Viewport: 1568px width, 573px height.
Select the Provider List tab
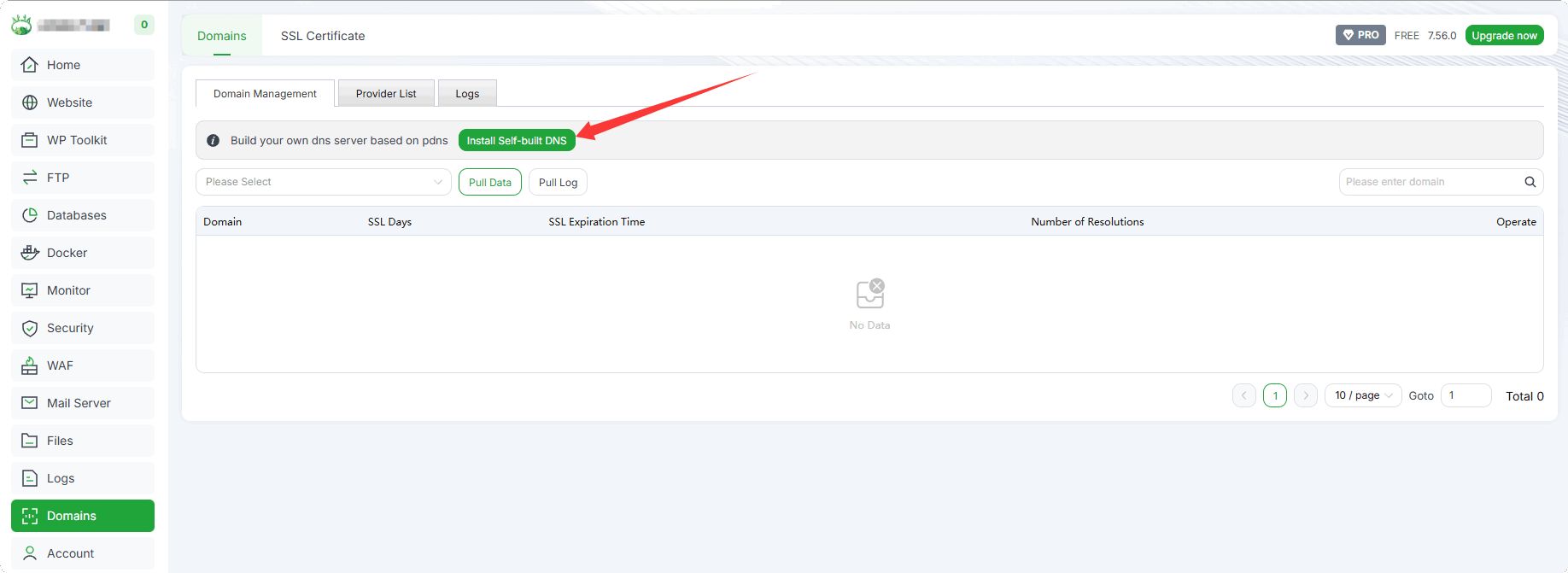coord(386,94)
